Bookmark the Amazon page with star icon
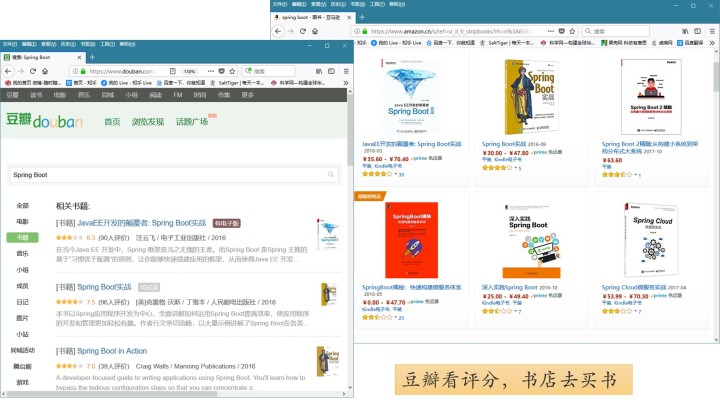720x403 pixels. (573, 31)
